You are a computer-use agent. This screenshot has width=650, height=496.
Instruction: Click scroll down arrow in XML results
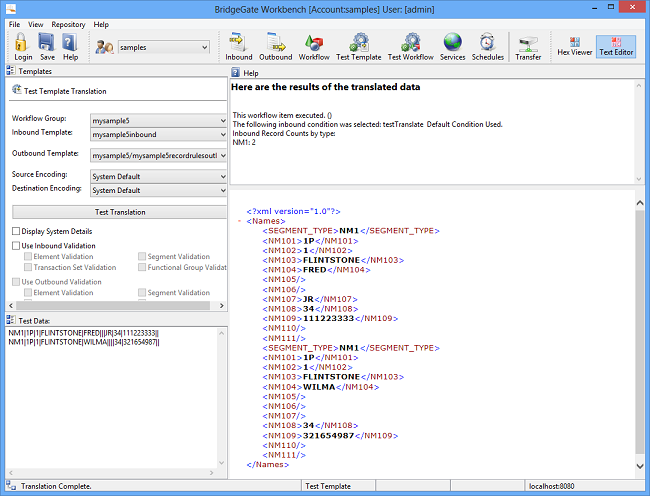click(640, 466)
